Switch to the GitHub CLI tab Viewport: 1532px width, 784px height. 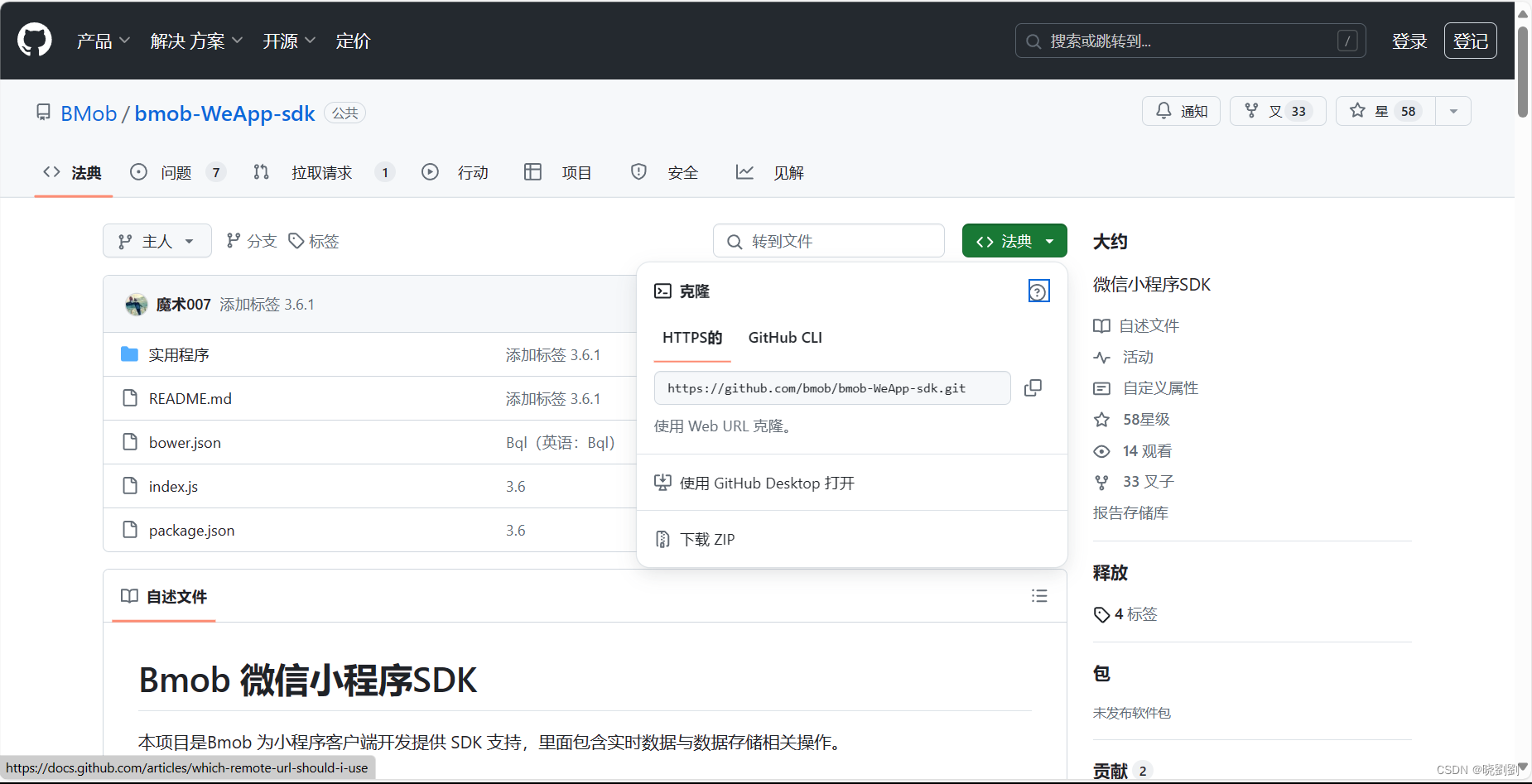click(784, 338)
